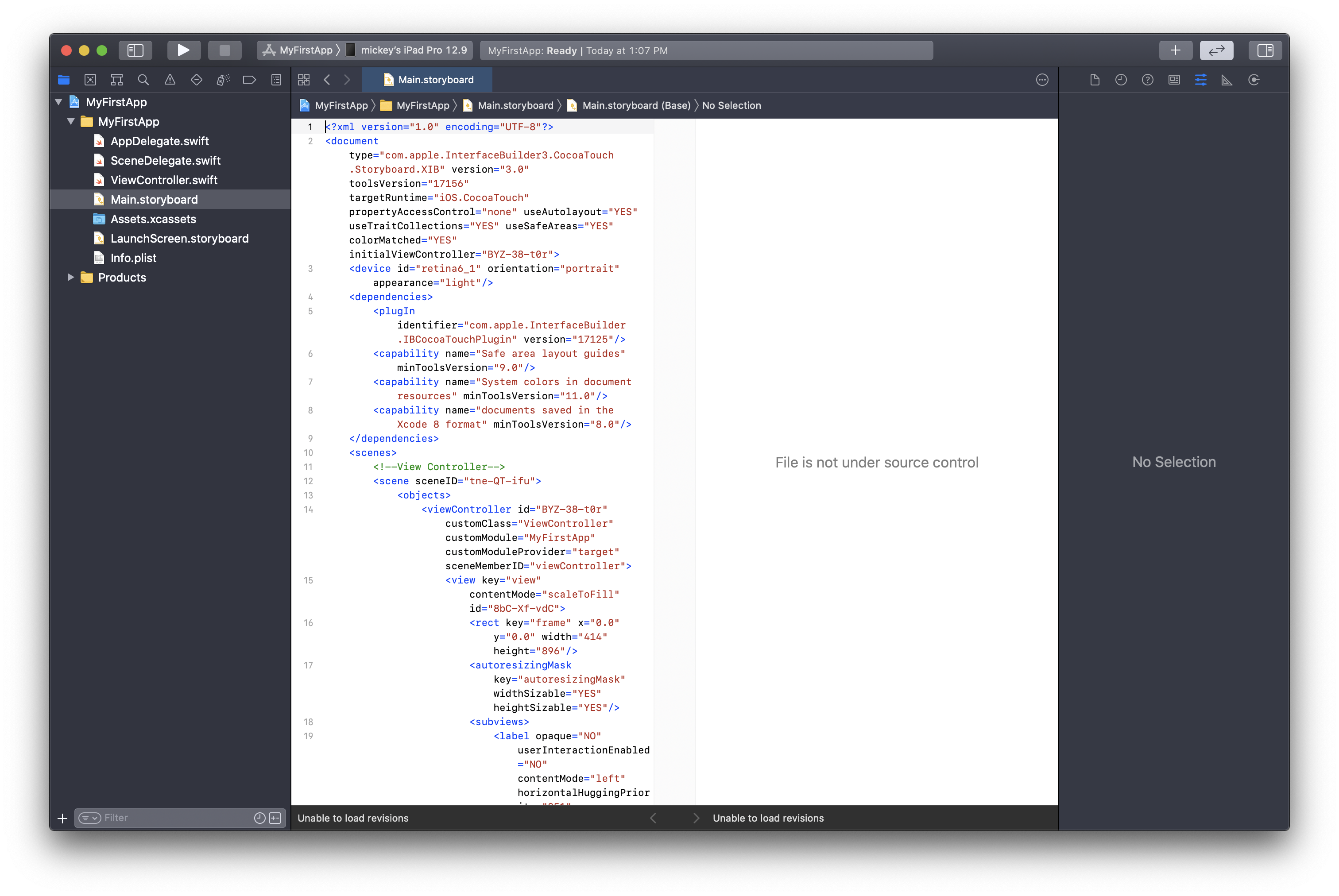The image size is (1339, 896).
Task: Show the Test navigator
Action: 197,80
